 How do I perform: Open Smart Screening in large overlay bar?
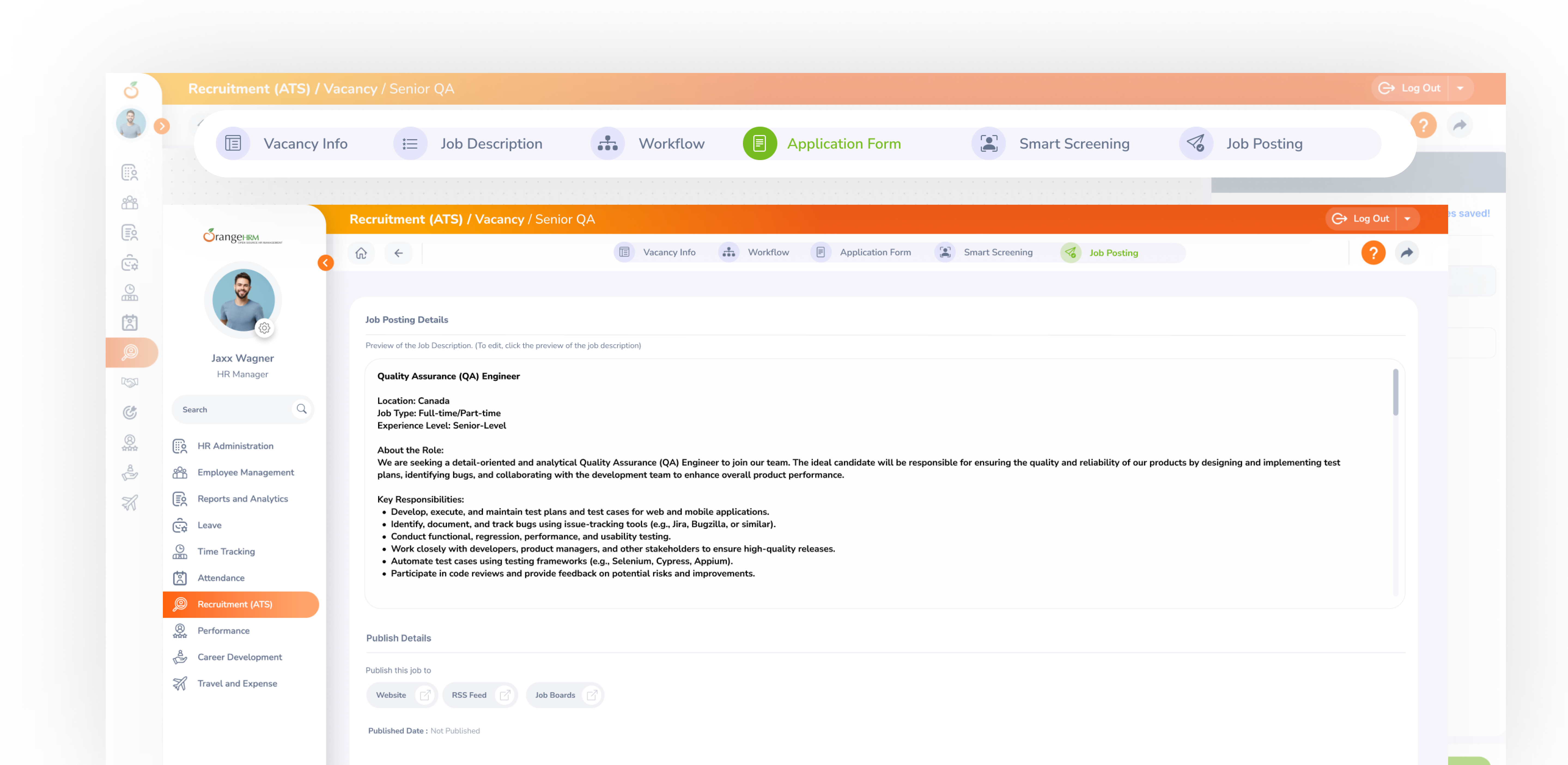pyautogui.click(x=1051, y=143)
